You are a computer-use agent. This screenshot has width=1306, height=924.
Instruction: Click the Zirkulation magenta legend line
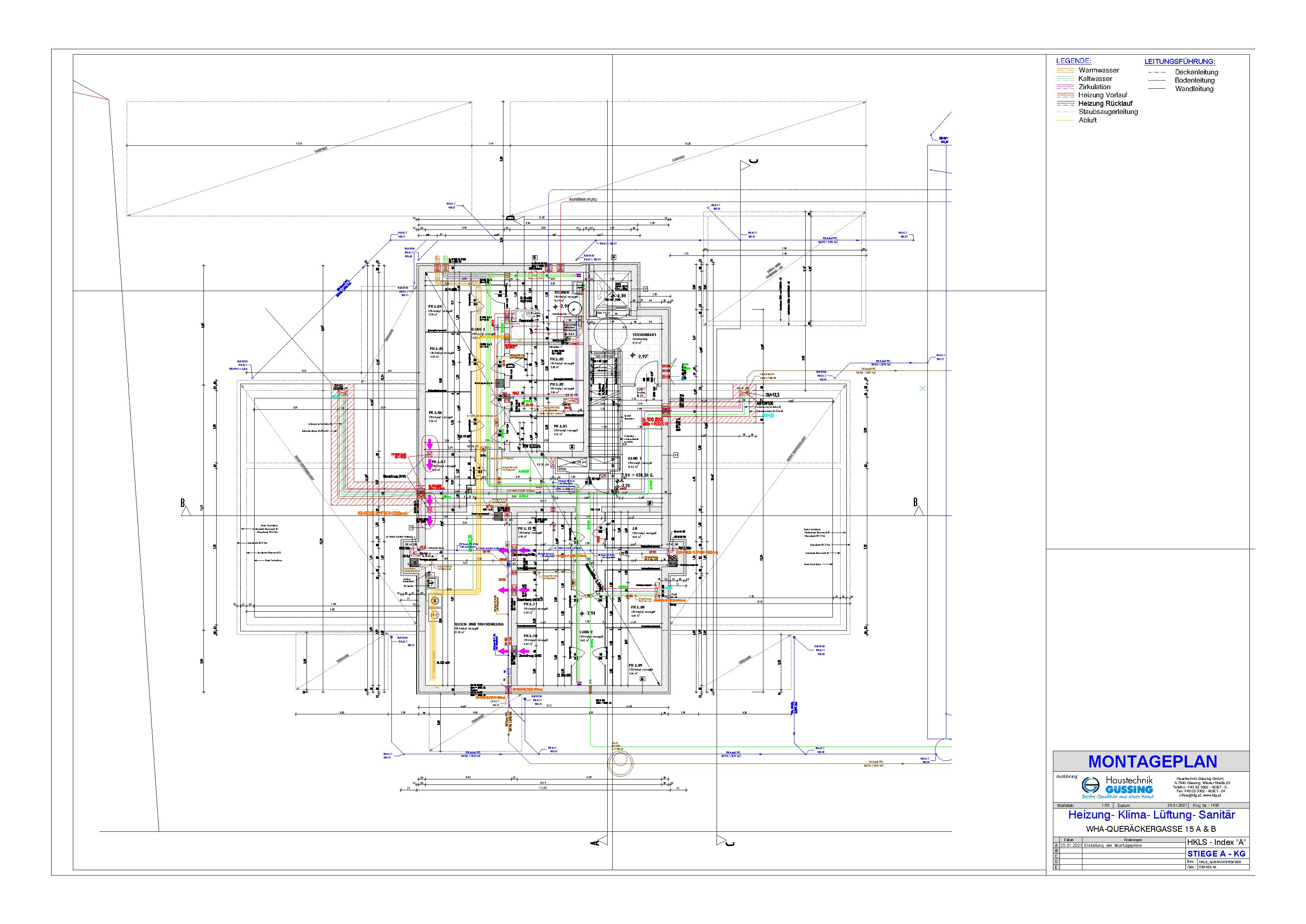click(x=1065, y=87)
